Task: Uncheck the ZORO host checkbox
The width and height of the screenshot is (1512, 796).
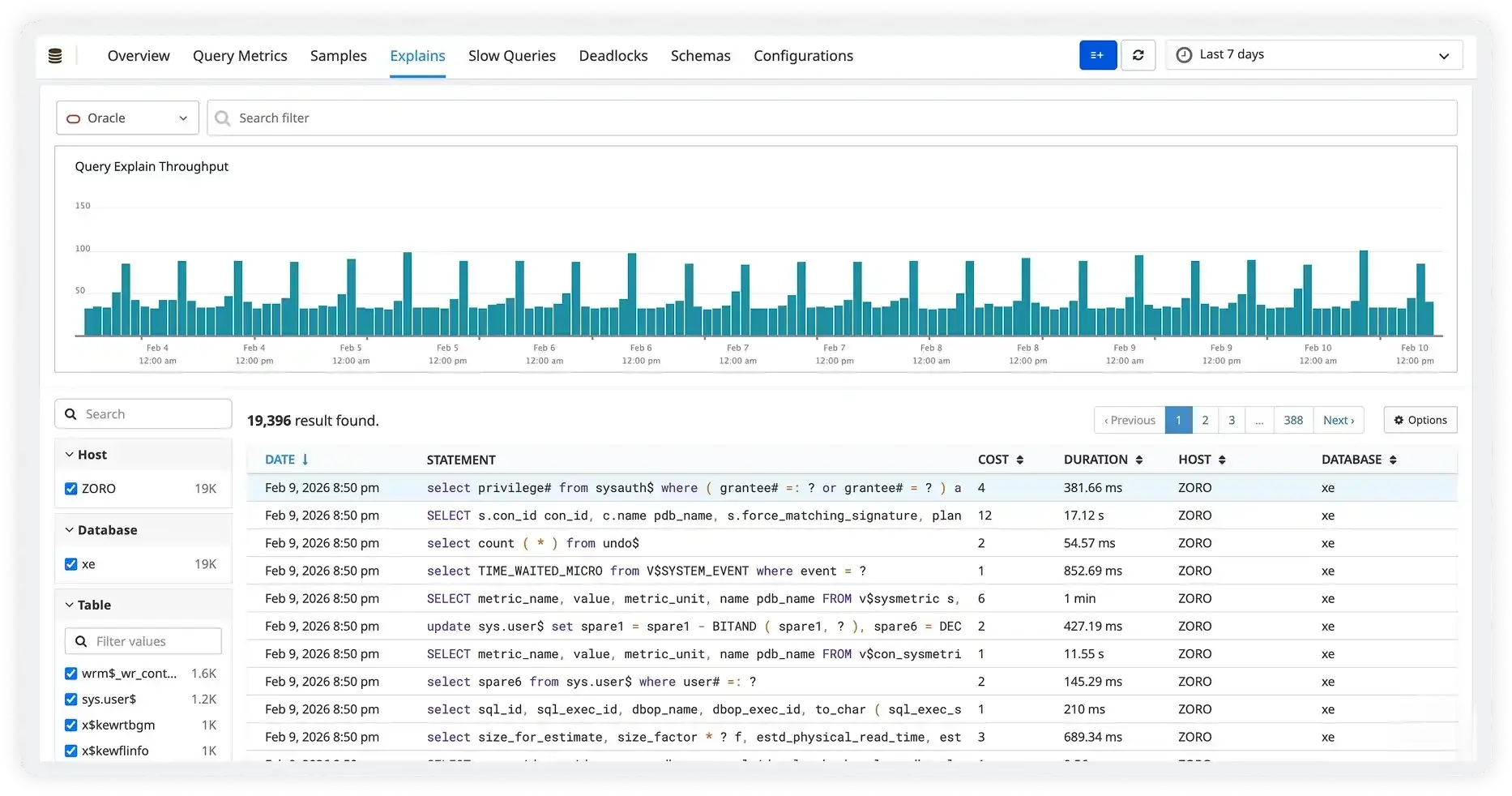Action: pyautogui.click(x=70, y=488)
